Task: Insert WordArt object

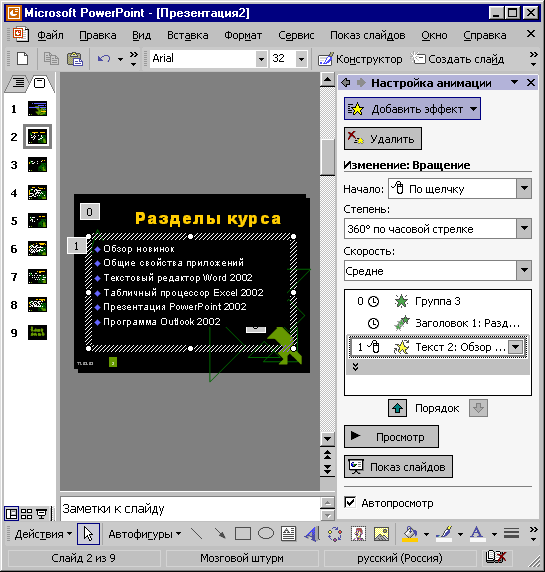Action: pos(312,534)
